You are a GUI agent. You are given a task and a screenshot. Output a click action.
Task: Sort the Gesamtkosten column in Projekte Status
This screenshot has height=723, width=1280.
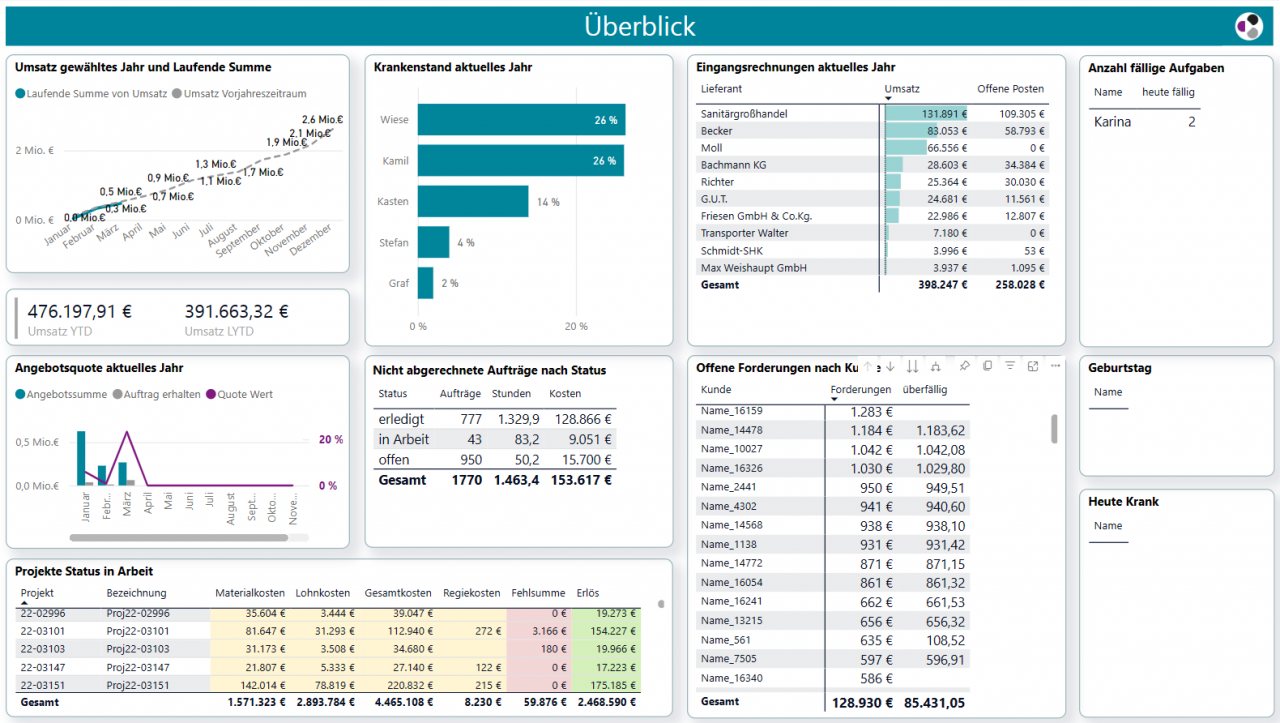point(399,592)
